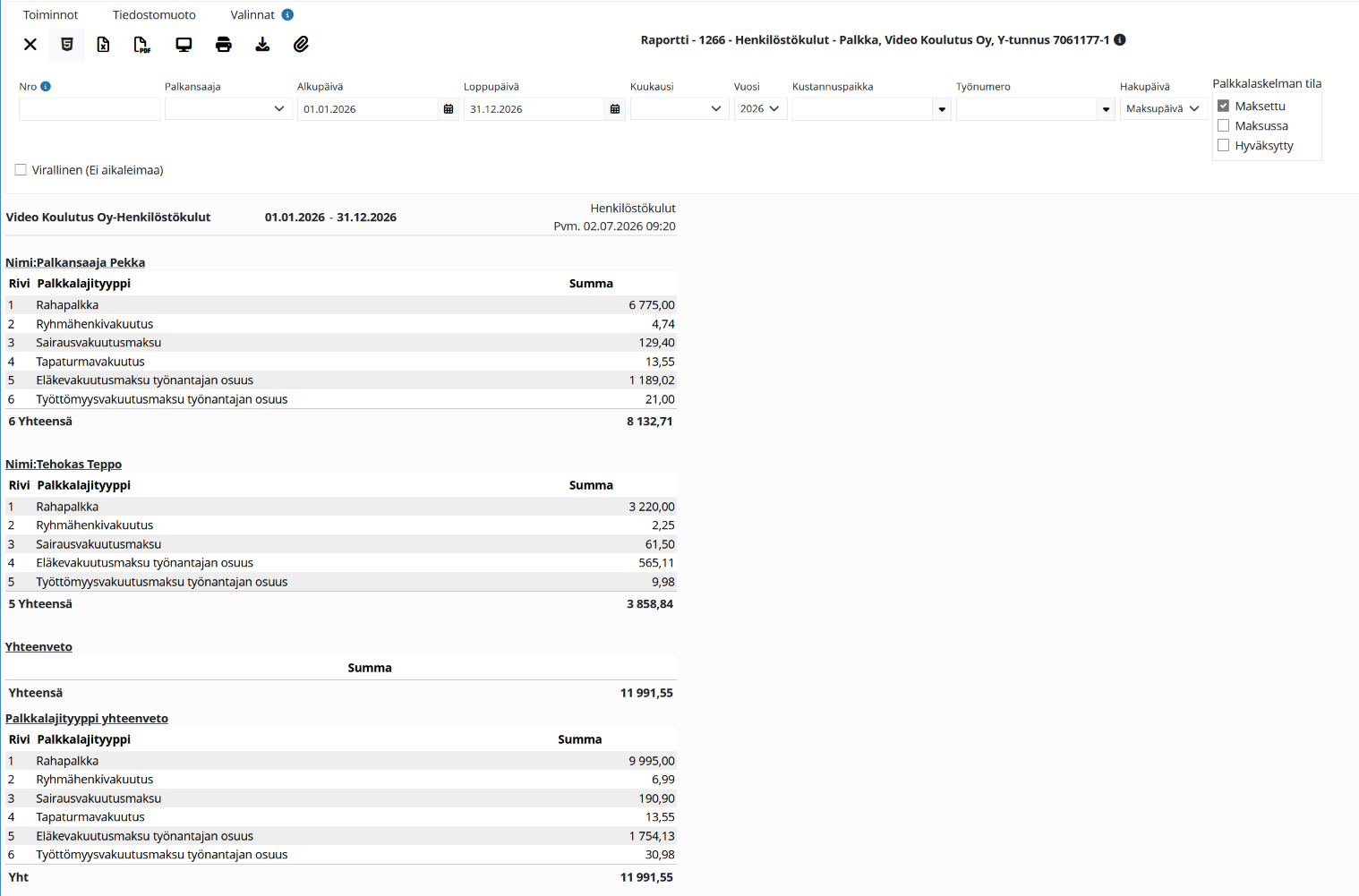The width and height of the screenshot is (1359, 896).
Task: Open the info icon next to Nro
Action: 46,86
